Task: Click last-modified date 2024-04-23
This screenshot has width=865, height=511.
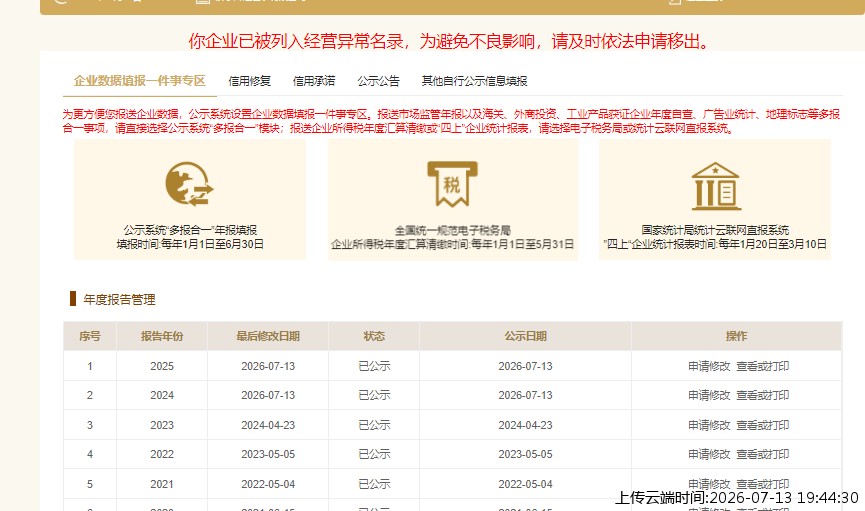Action: click(268, 425)
